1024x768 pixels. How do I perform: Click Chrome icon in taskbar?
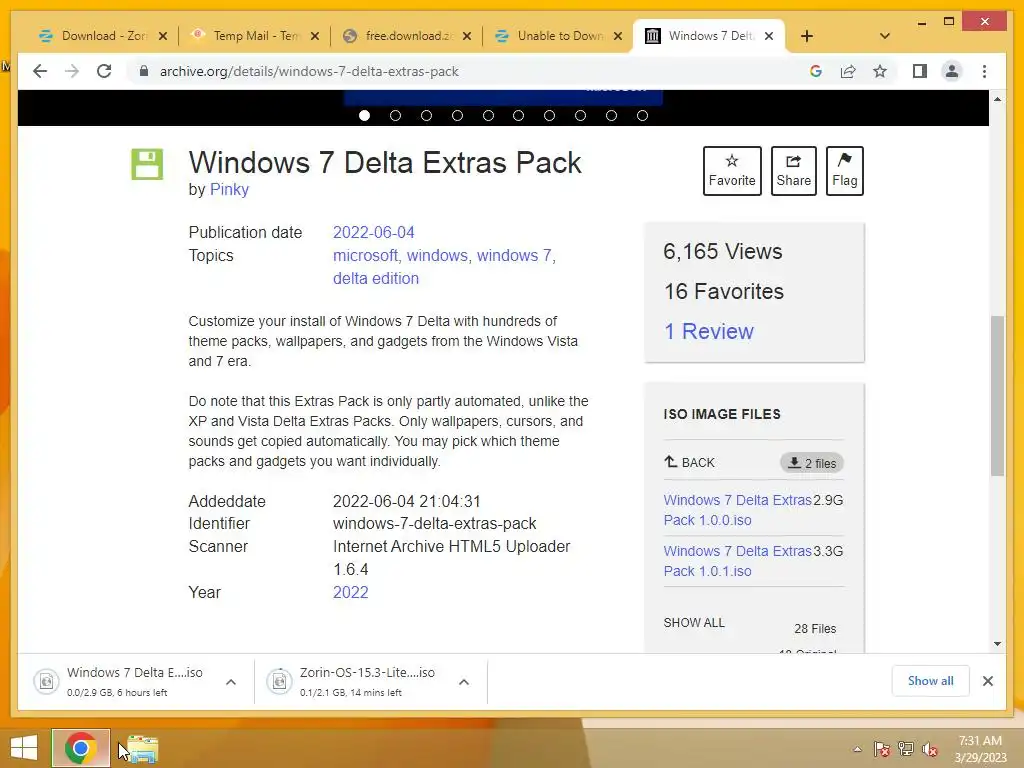81,748
